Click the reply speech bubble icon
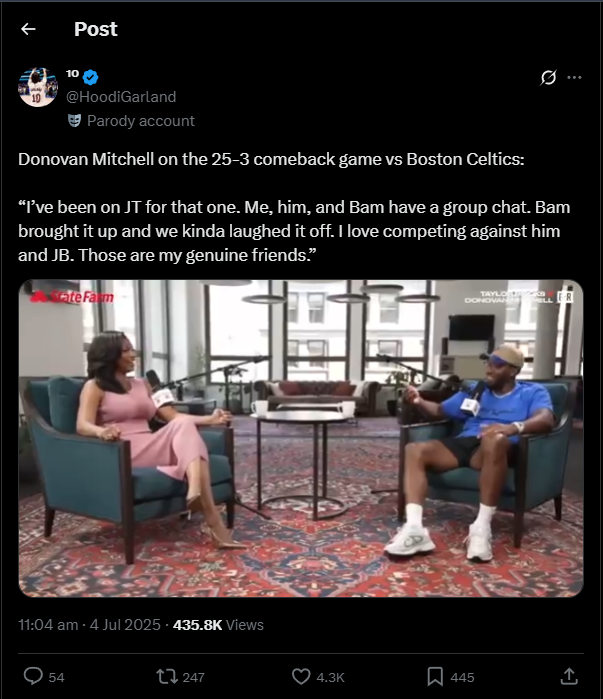This screenshot has height=699, width=603. point(33,676)
